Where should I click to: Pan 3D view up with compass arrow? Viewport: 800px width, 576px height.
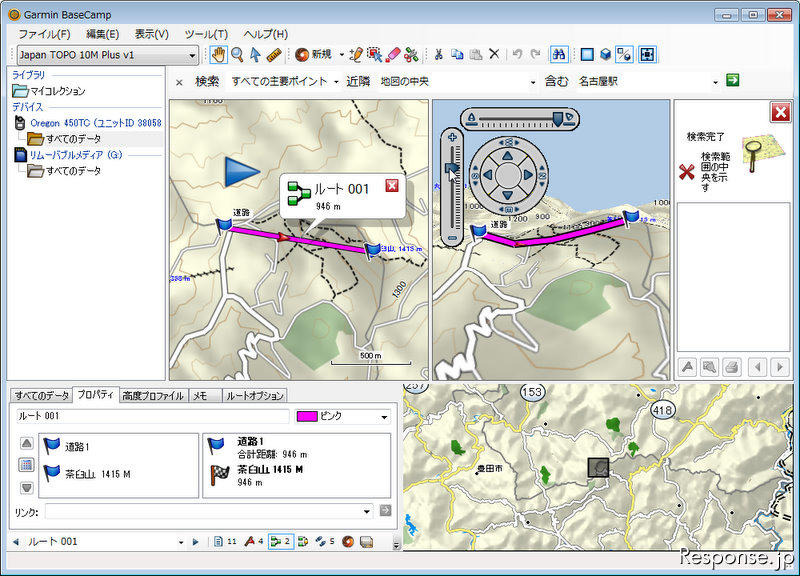[508, 155]
